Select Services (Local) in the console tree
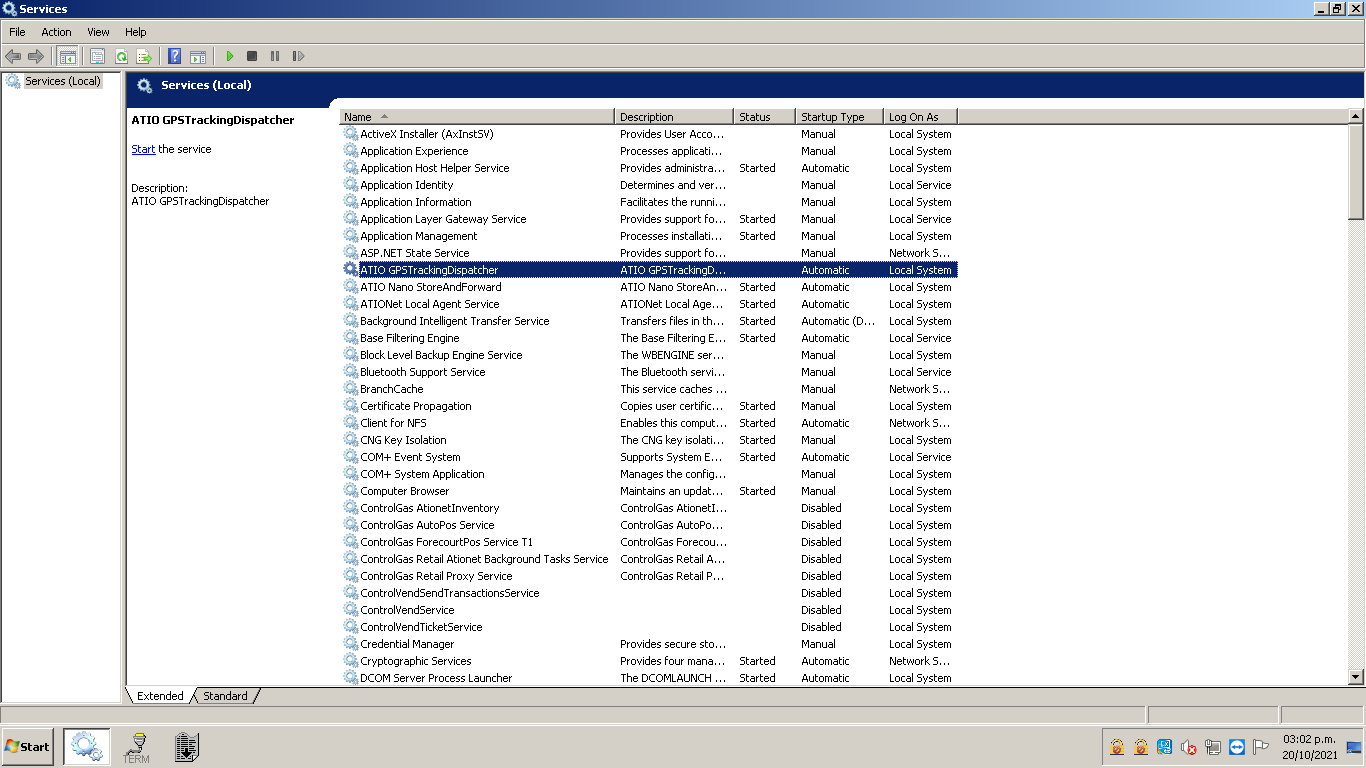 point(62,81)
